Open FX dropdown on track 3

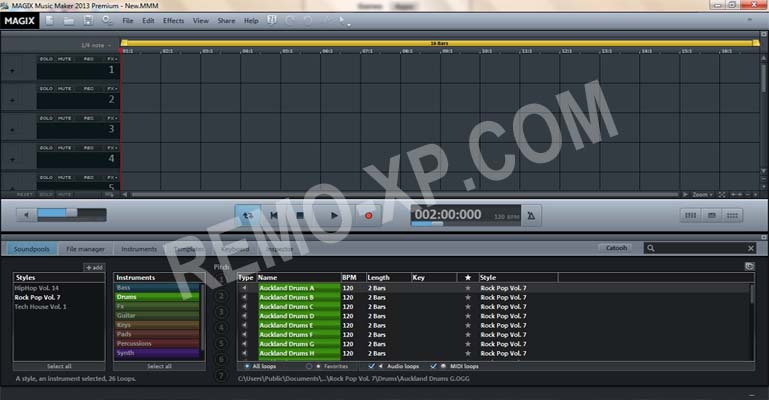pyautogui.click(x=112, y=118)
